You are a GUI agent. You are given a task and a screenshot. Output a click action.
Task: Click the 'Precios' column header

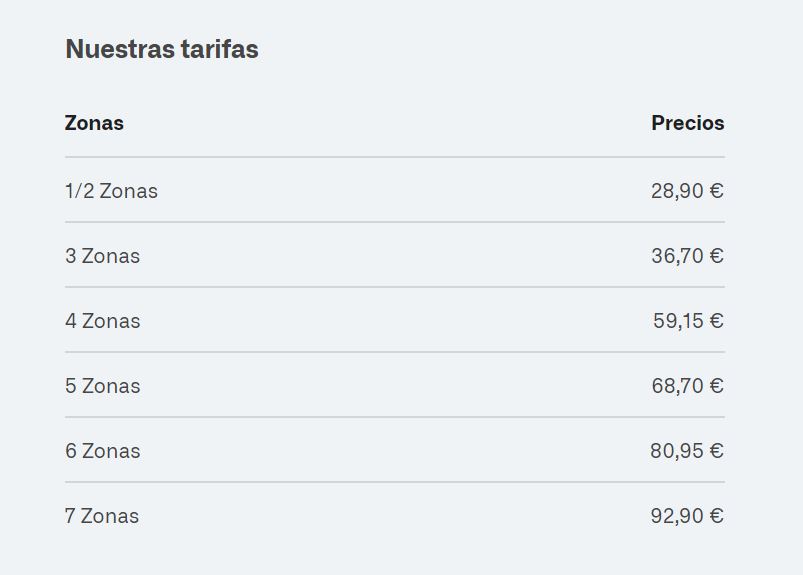(x=687, y=123)
